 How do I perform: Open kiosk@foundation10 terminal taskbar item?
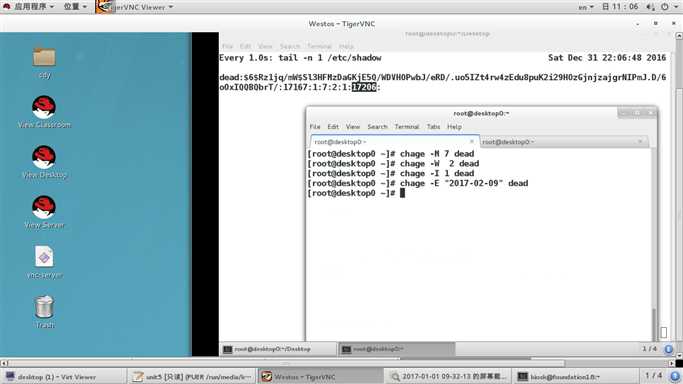575,377
